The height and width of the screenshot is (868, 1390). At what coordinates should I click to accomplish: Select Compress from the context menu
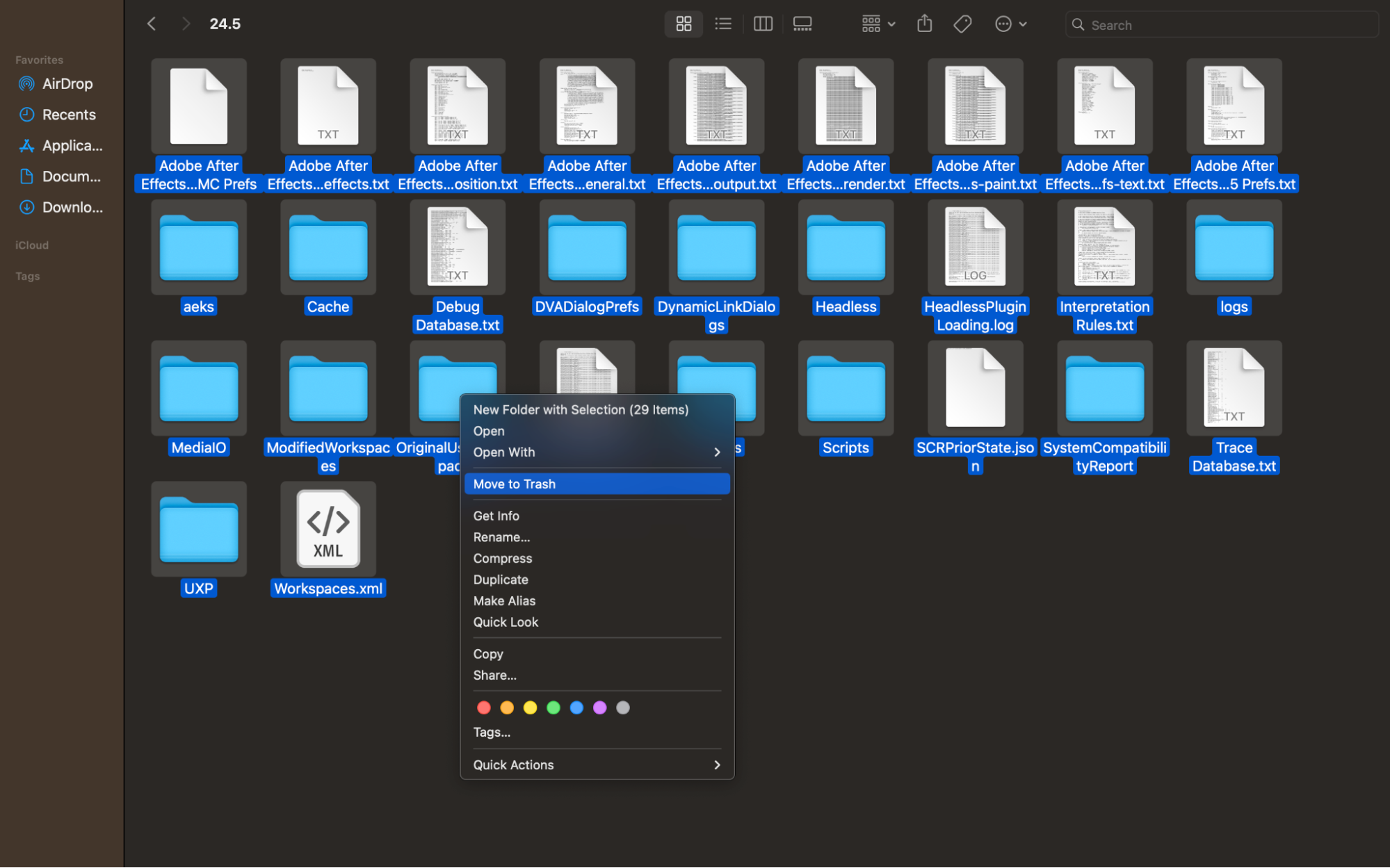point(502,559)
